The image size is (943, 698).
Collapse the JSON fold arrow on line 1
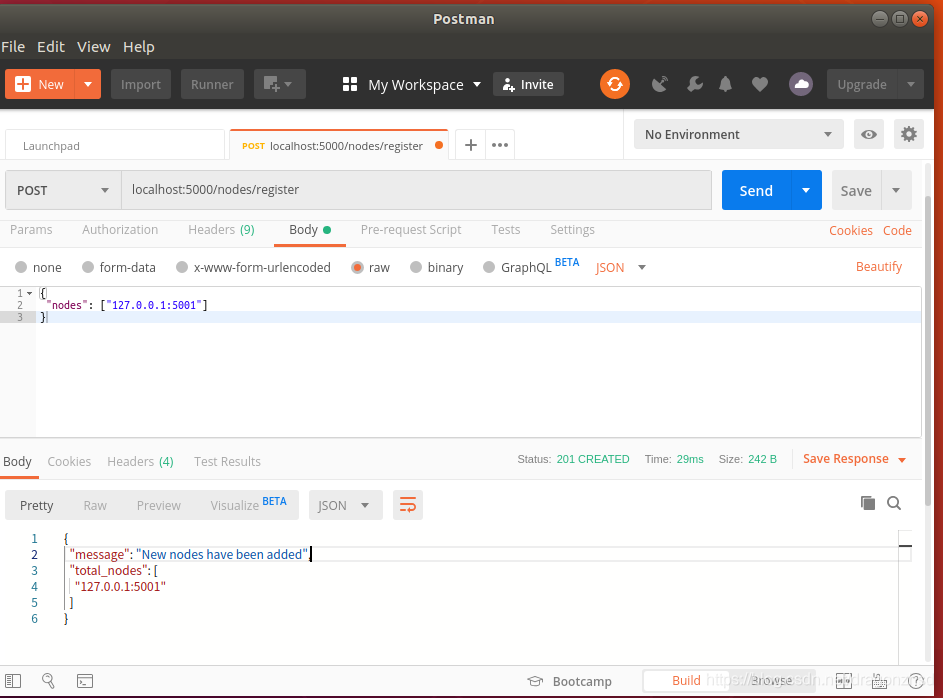[x=29, y=293]
